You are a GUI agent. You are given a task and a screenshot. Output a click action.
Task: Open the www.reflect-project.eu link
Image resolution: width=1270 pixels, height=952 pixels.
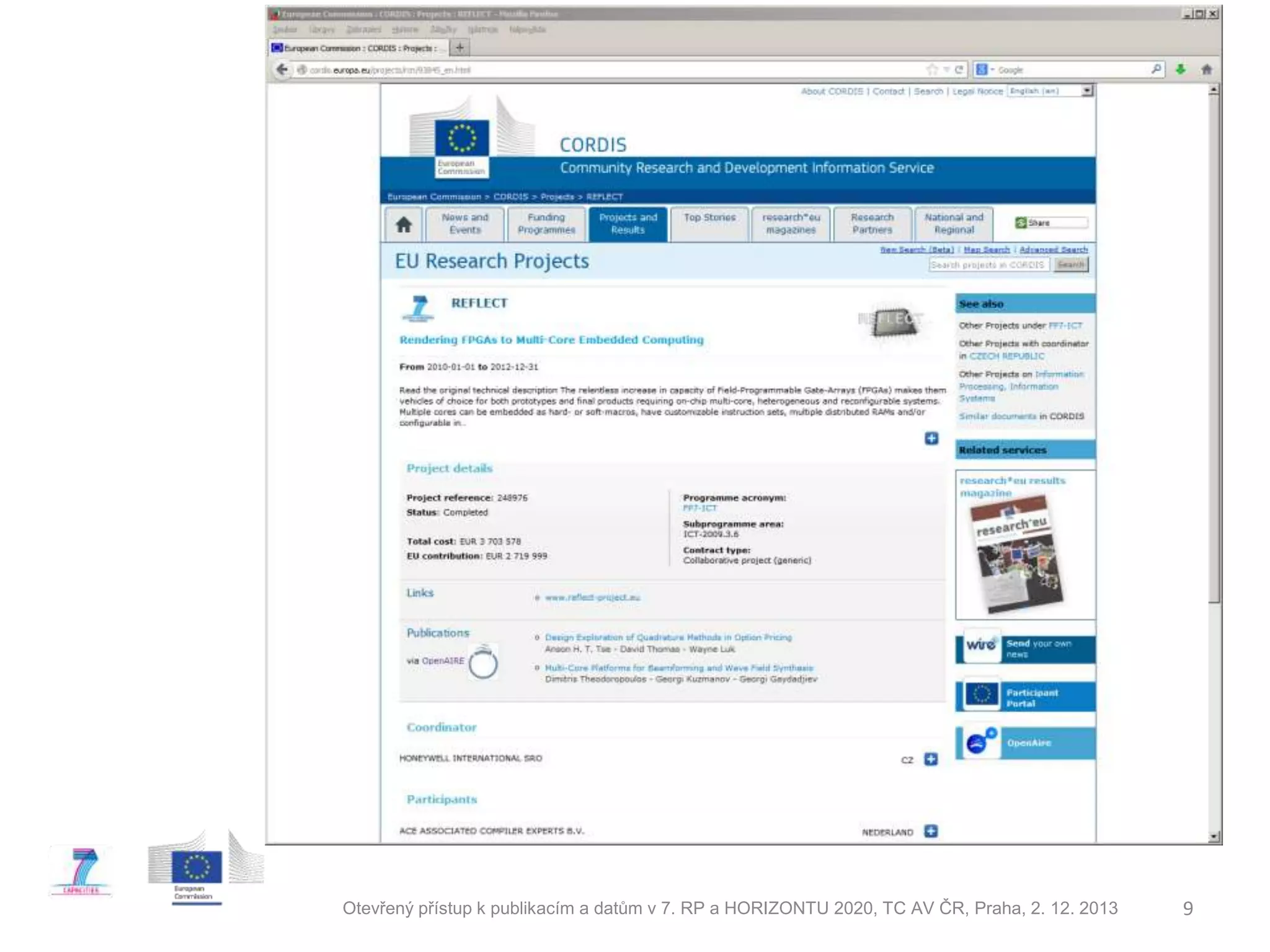592,597
